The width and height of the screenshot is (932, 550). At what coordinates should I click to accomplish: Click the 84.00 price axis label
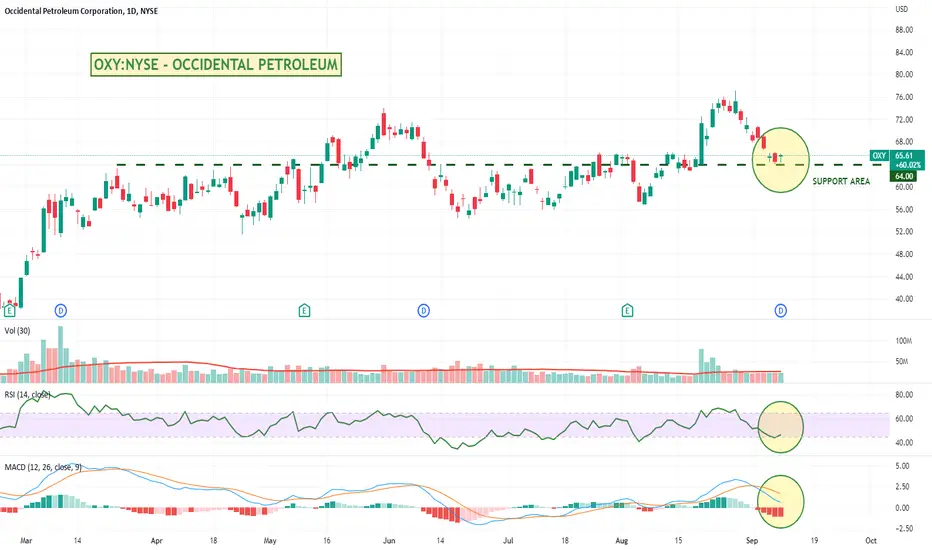pos(903,52)
